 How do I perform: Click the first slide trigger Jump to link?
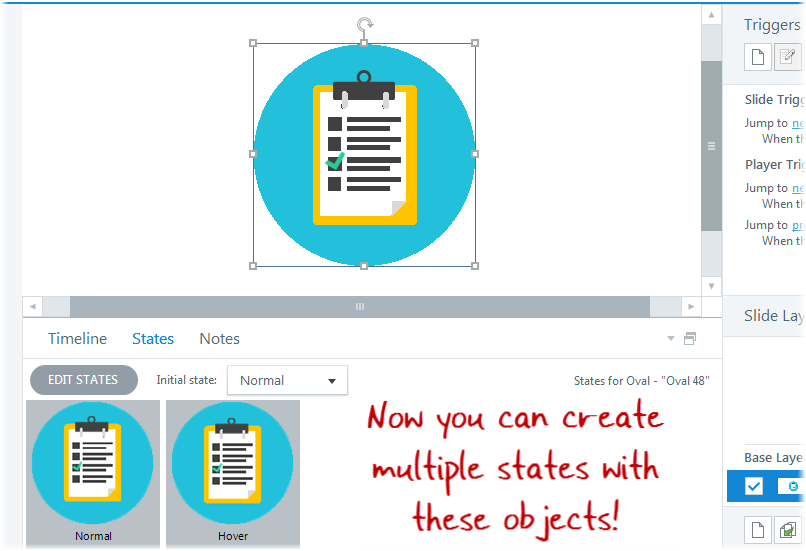(798, 123)
